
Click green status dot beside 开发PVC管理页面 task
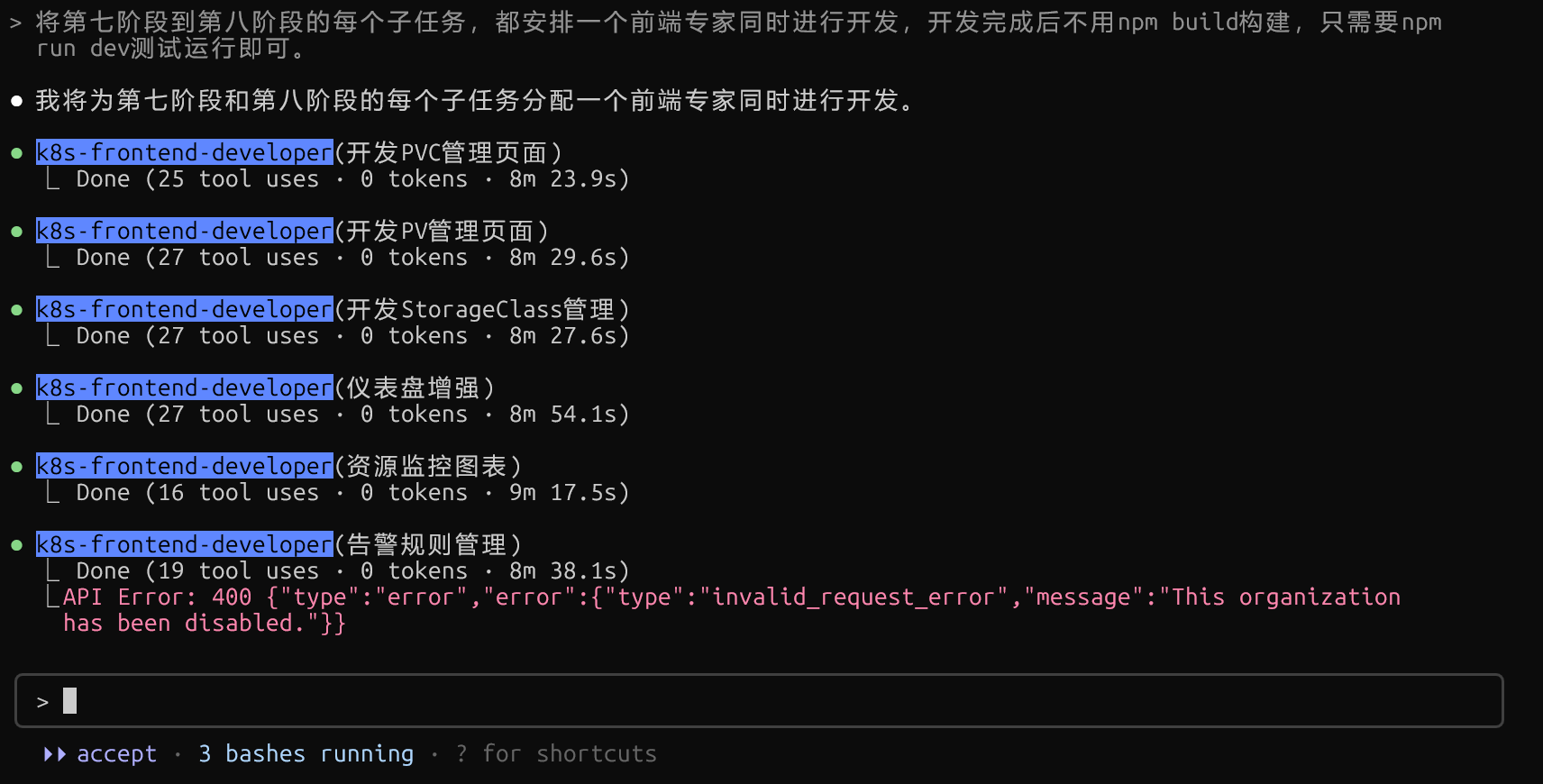point(16,153)
